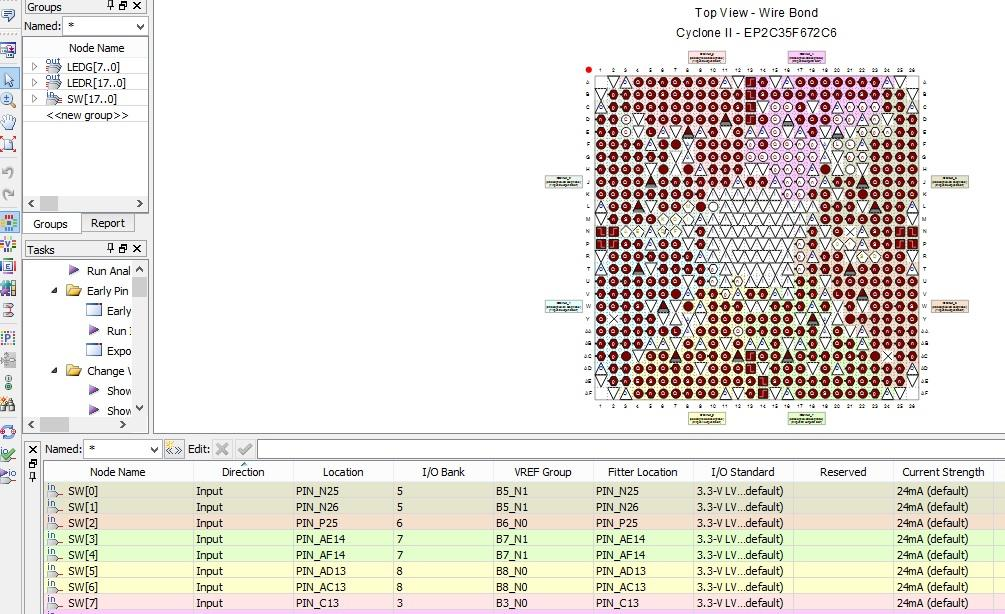
Task: Click the confirm checkmark icon next to Edit
Action: point(244,449)
